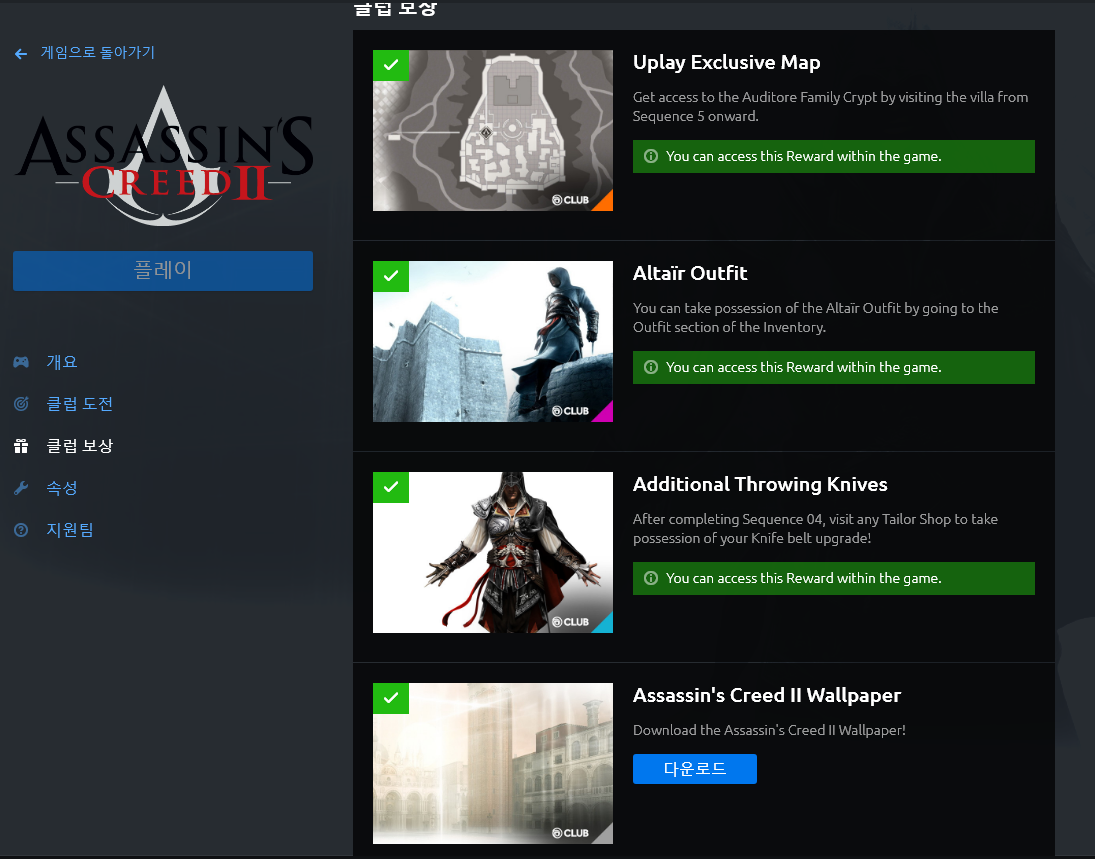Open 속성 properties page

(x=62, y=488)
